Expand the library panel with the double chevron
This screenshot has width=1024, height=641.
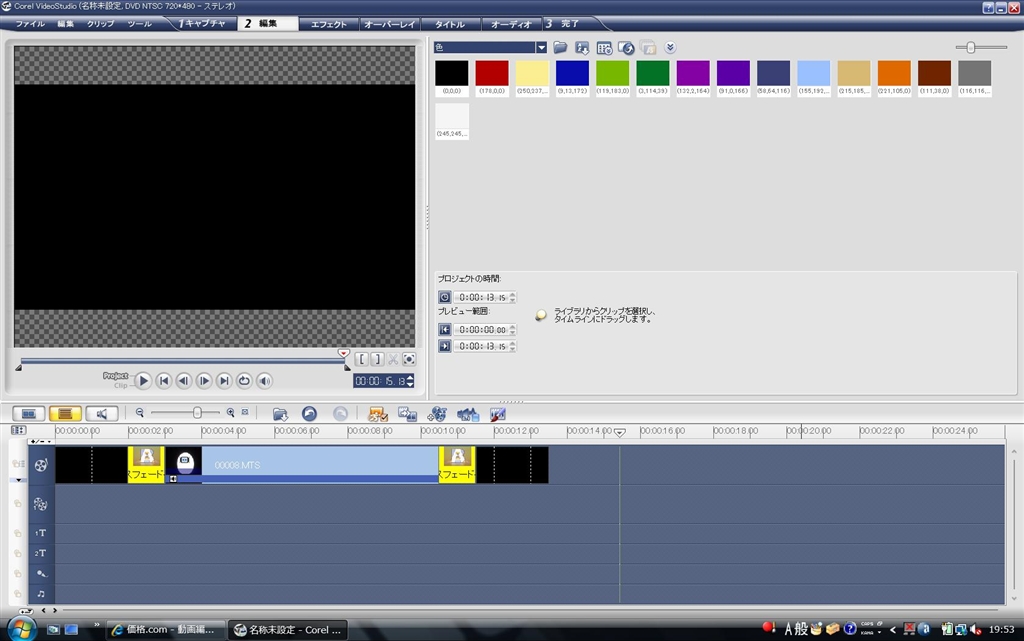(x=670, y=47)
